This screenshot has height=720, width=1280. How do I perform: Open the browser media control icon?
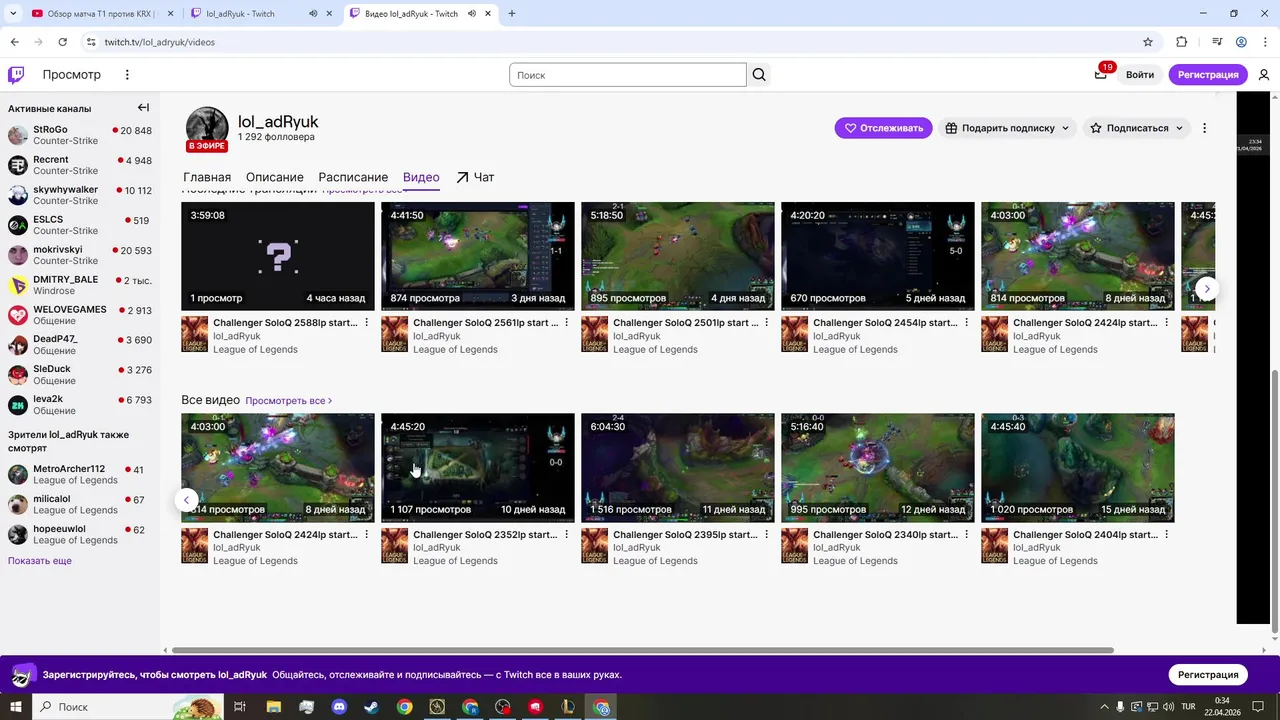click(x=1217, y=42)
